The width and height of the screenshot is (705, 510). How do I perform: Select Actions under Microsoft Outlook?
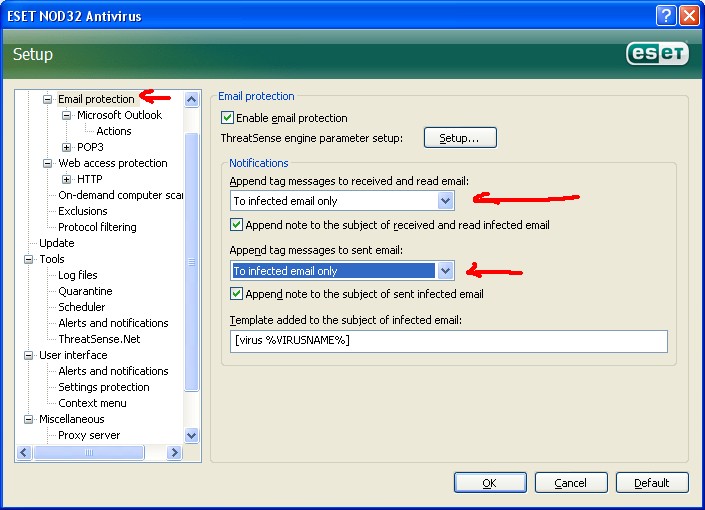[x=114, y=131]
